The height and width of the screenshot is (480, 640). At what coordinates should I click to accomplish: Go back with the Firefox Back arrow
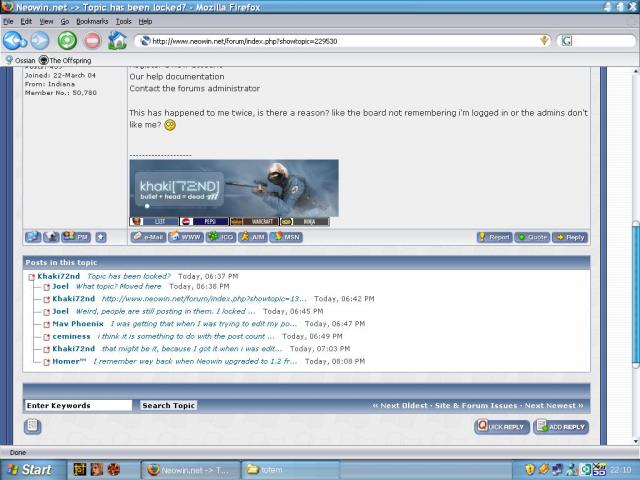[x=14, y=40]
